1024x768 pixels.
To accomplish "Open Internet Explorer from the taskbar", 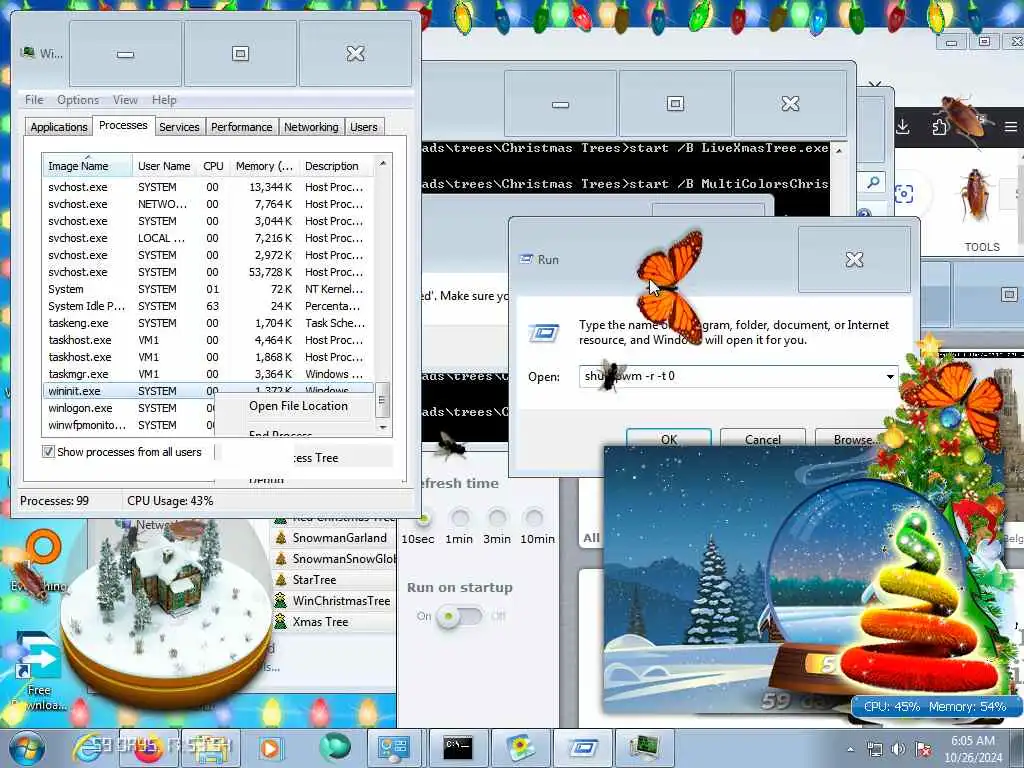I will [x=89, y=748].
